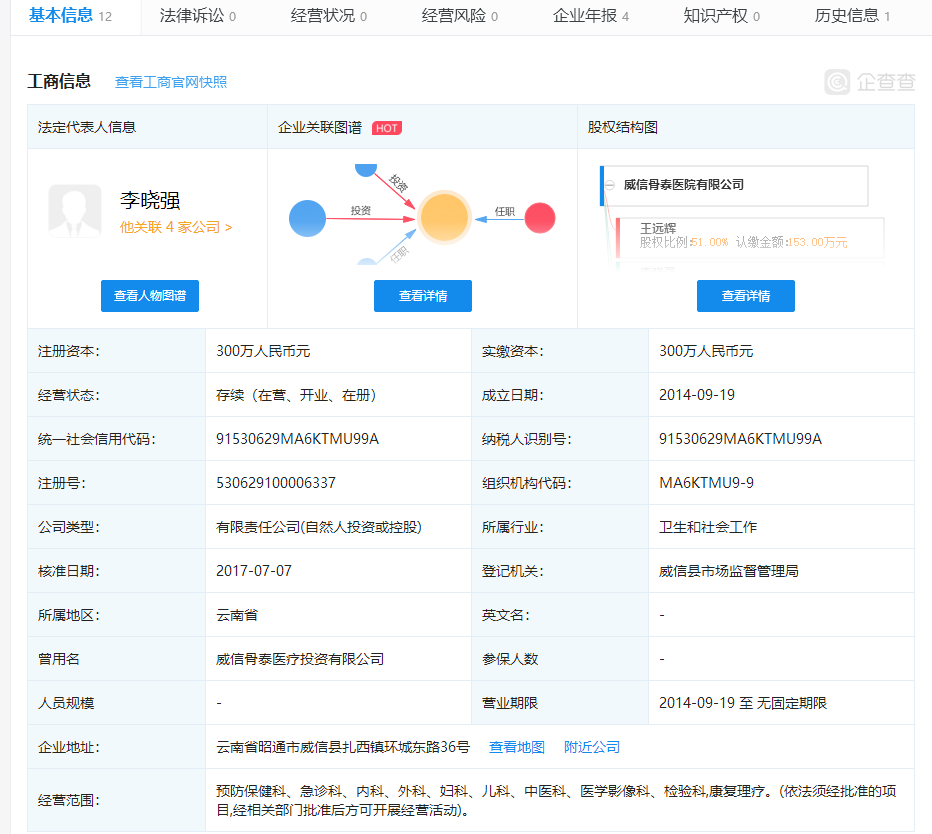The width and height of the screenshot is (932, 834).
Task: Click establishment date 2014-09-19
Action: click(697, 395)
